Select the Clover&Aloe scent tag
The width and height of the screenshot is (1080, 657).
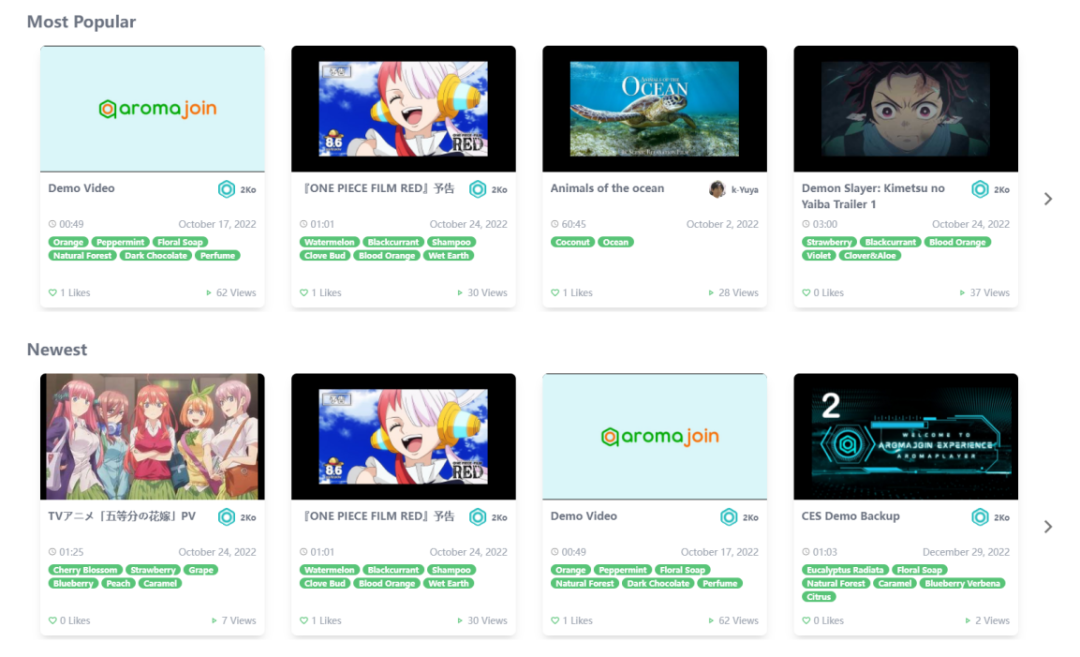[870, 256]
